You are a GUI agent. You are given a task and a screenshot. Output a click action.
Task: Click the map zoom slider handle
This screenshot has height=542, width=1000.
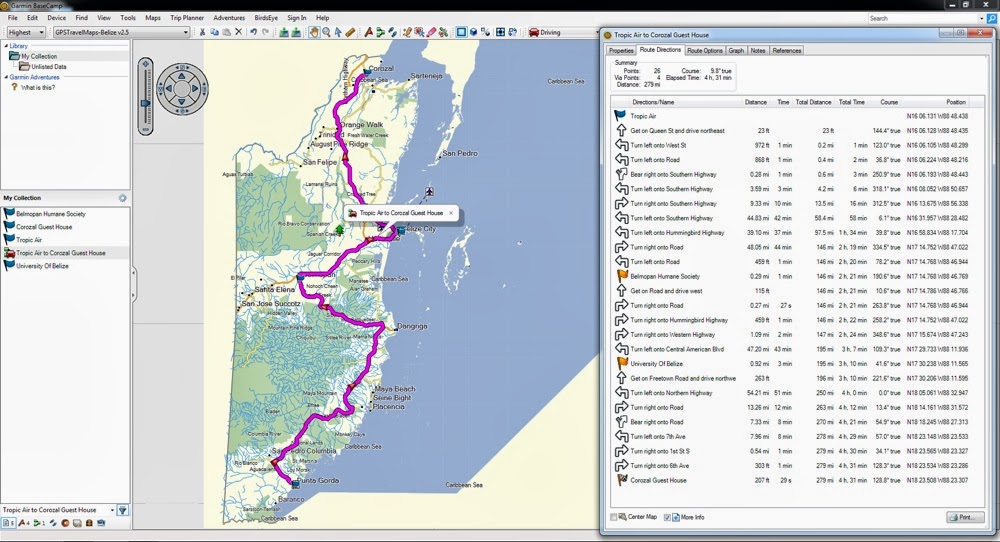[x=145, y=103]
